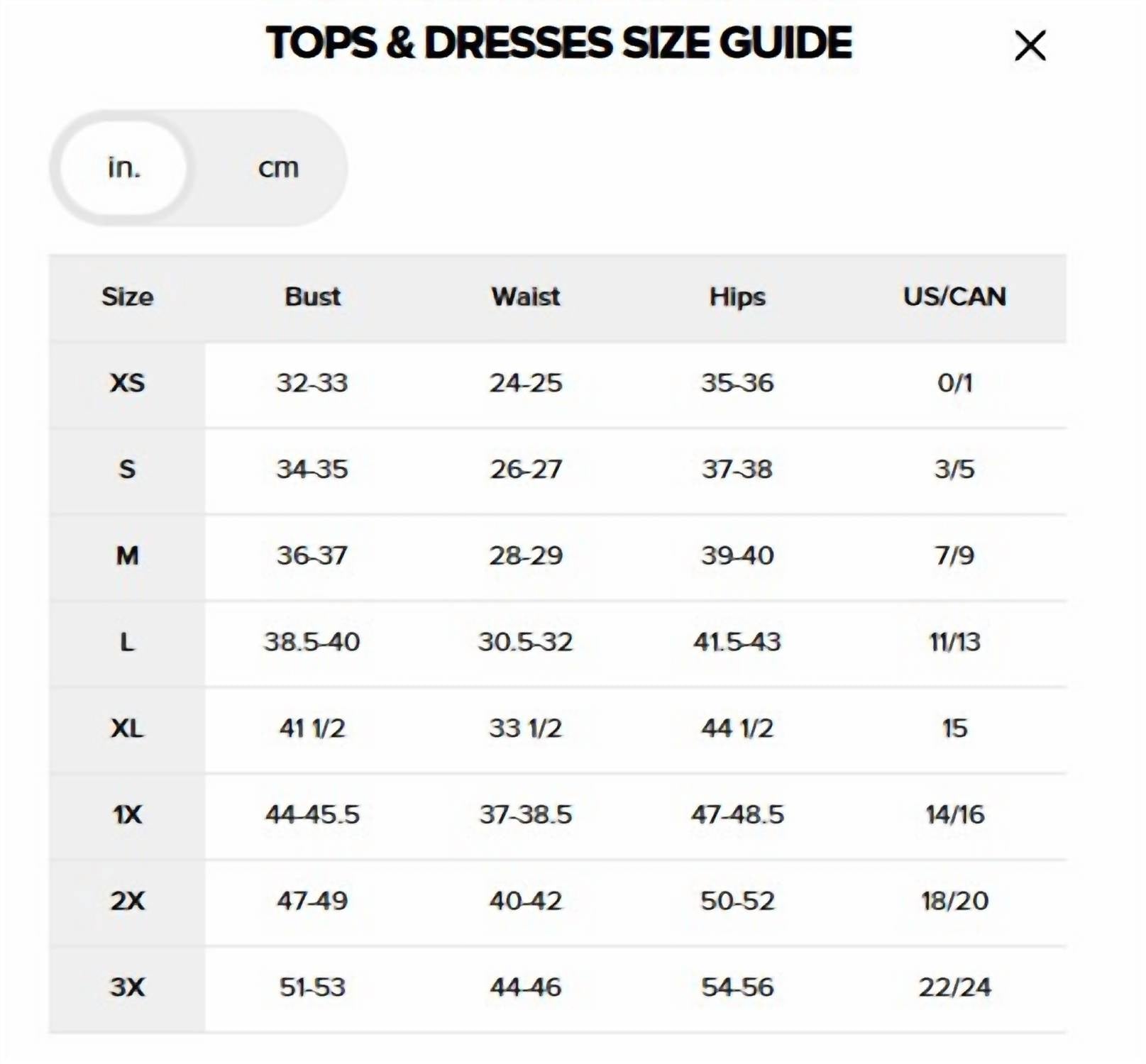1146x1064 pixels.
Task: Click the Waist column header
Action: 526,297
